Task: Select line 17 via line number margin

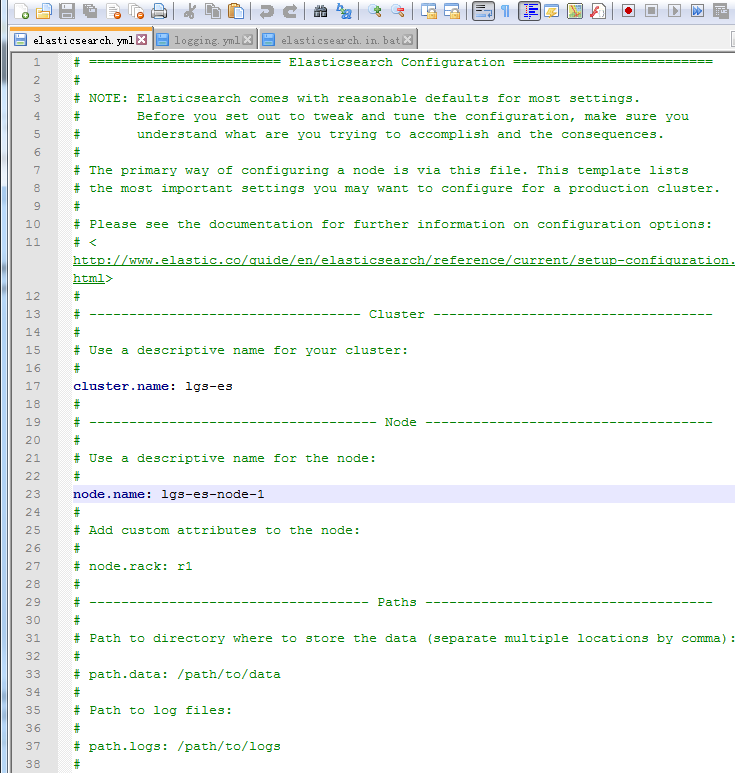Action: coord(33,386)
